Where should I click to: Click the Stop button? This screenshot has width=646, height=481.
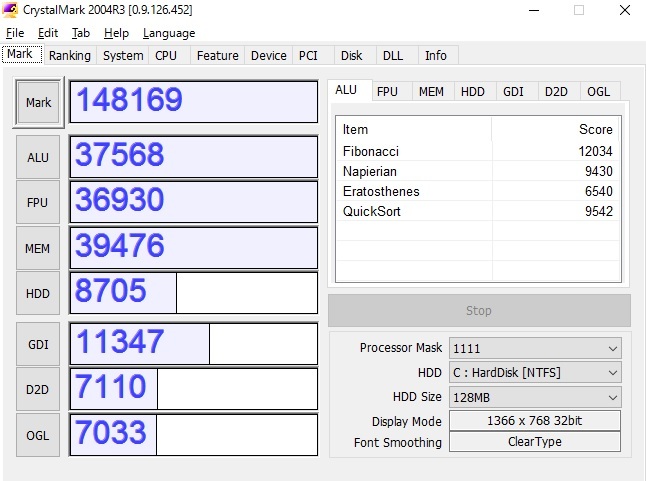coord(479,310)
